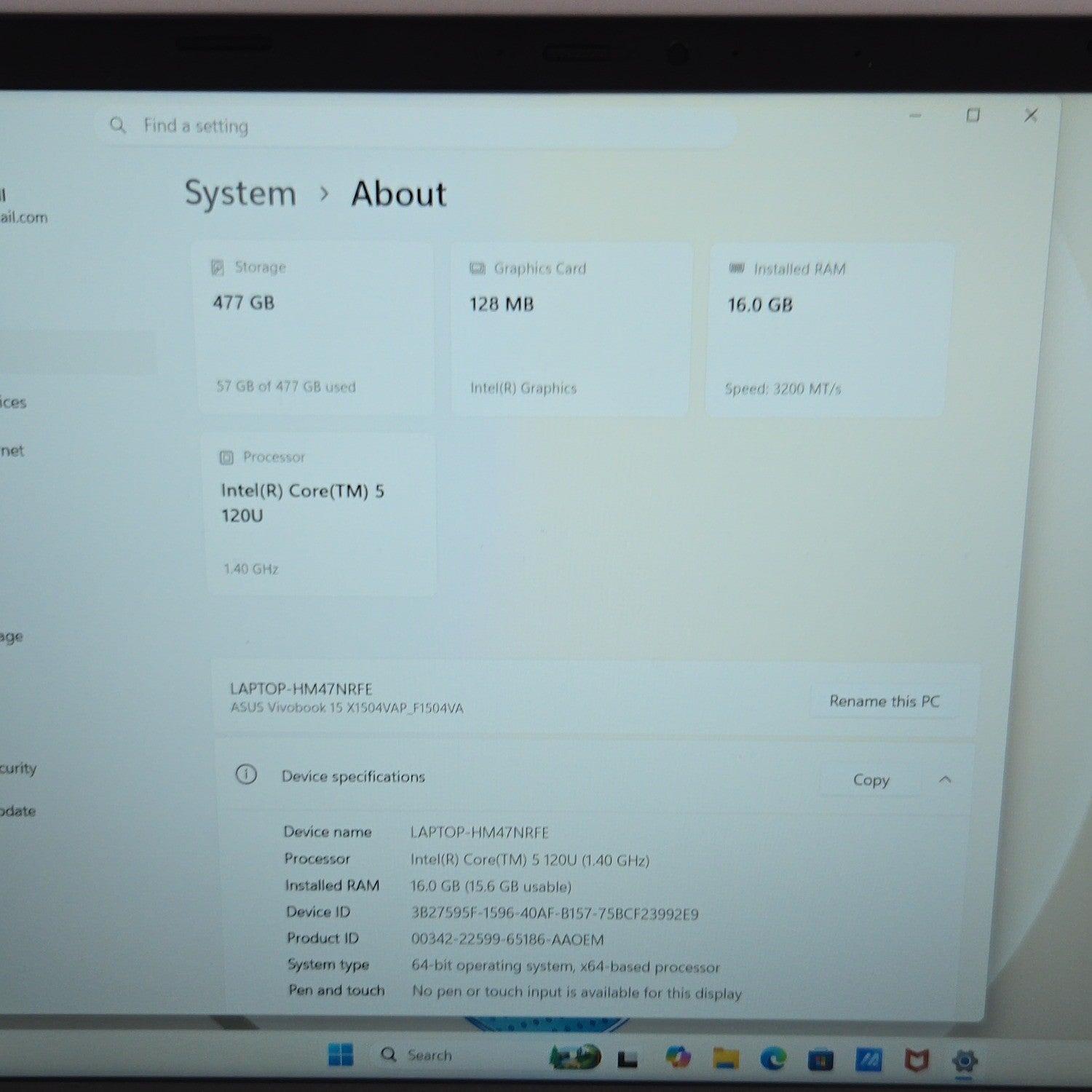The width and height of the screenshot is (1092, 1092).
Task: Click the 'Pen and touch' label
Action: (336, 990)
